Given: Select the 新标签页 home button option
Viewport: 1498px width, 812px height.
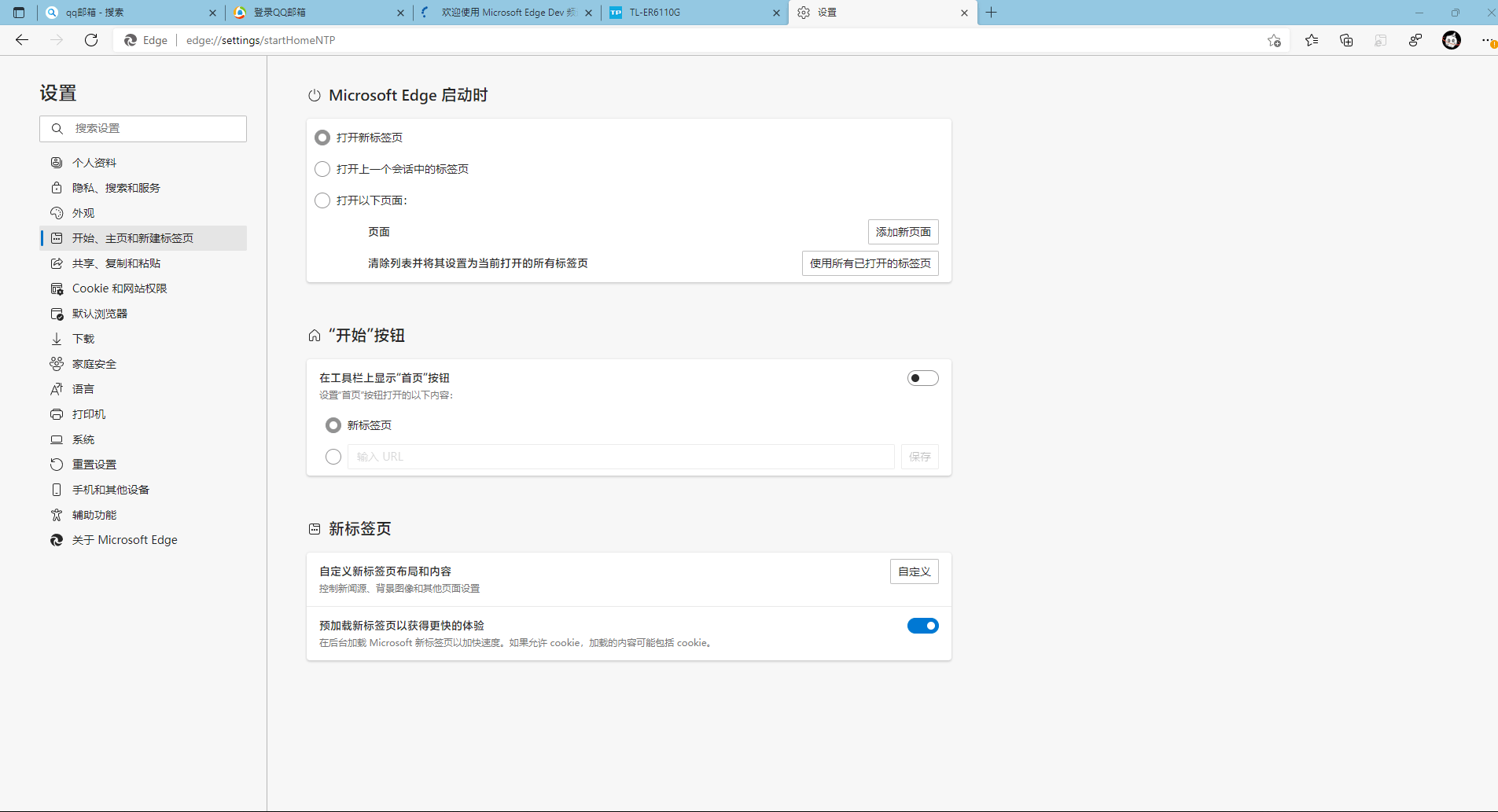Looking at the screenshot, I should pos(333,425).
